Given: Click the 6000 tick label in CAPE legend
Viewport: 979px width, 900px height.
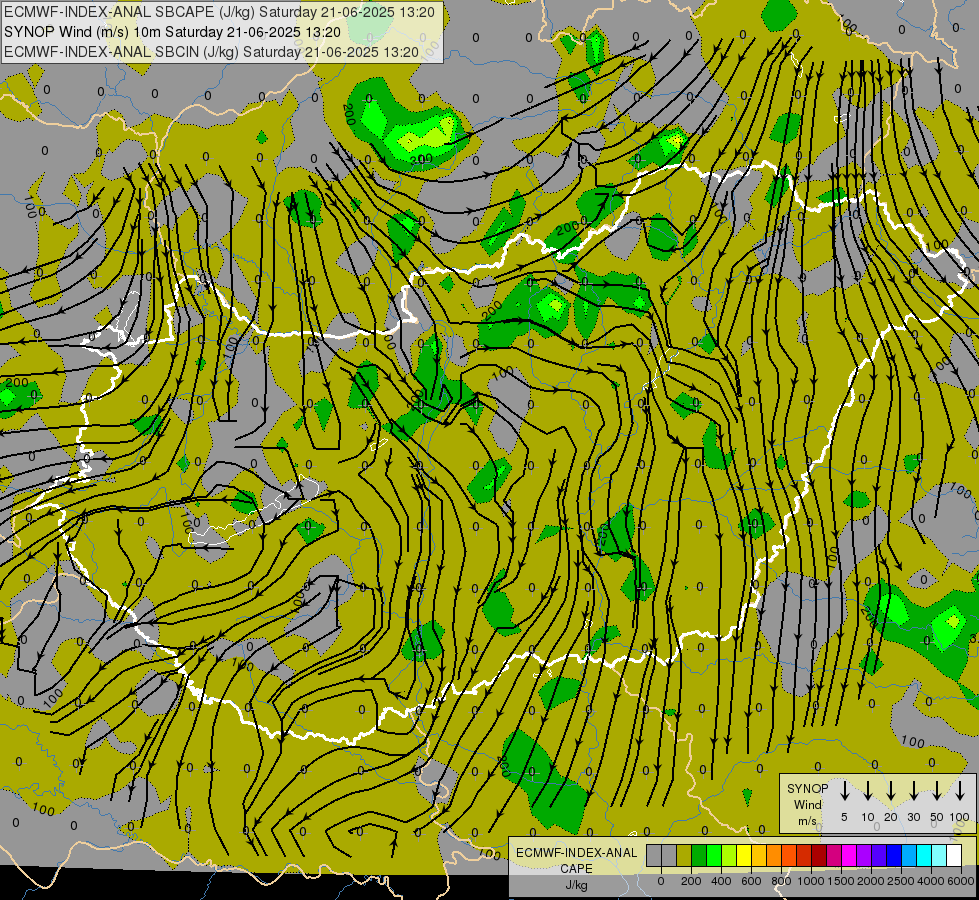Looking at the screenshot, I should pyautogui.click(x=961, y=881).
